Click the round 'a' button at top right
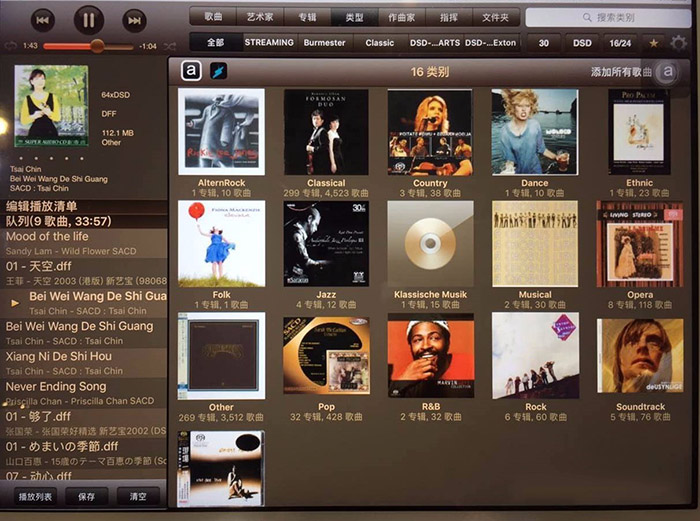Viewport: 700px width, 521px height. coord(668,71)
